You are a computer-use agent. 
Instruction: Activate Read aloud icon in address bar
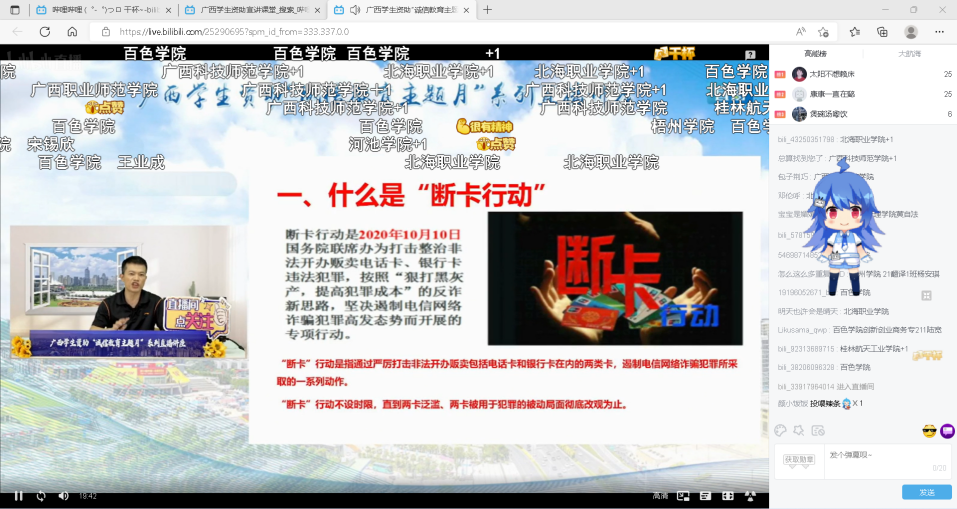(x=801, y=32)
